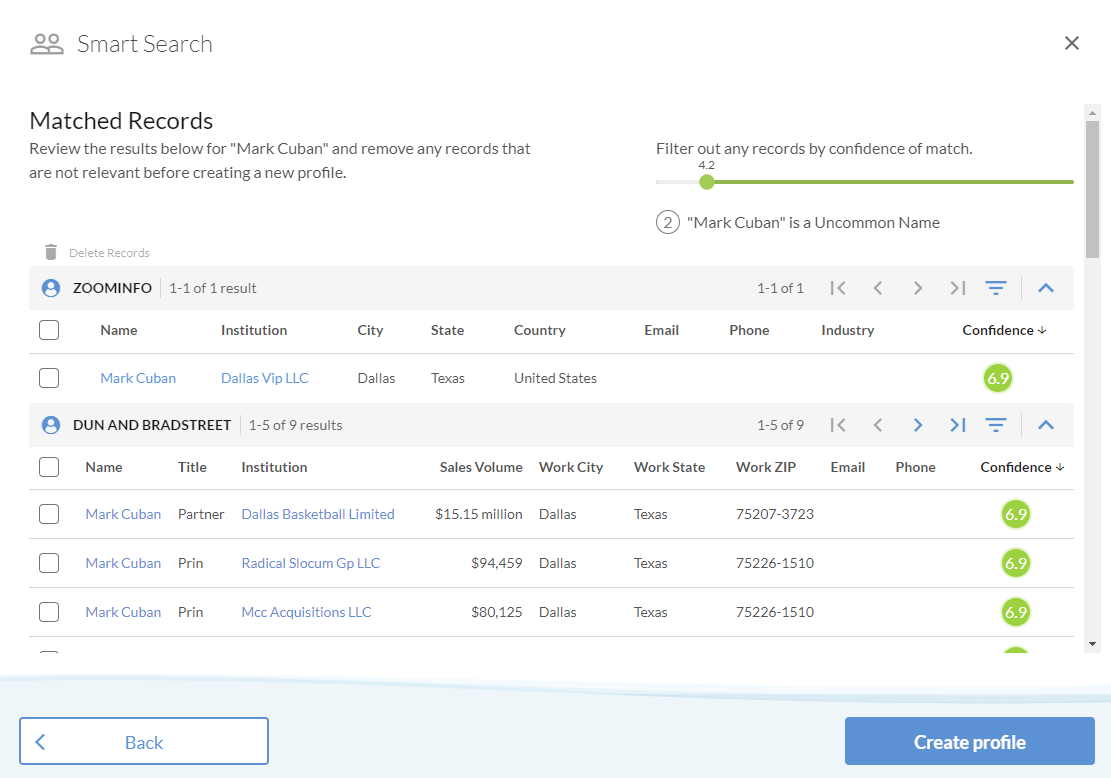Sort Dun and Bradstreet by Institution column header
The image size is (1111, 778).
(274, 467)
